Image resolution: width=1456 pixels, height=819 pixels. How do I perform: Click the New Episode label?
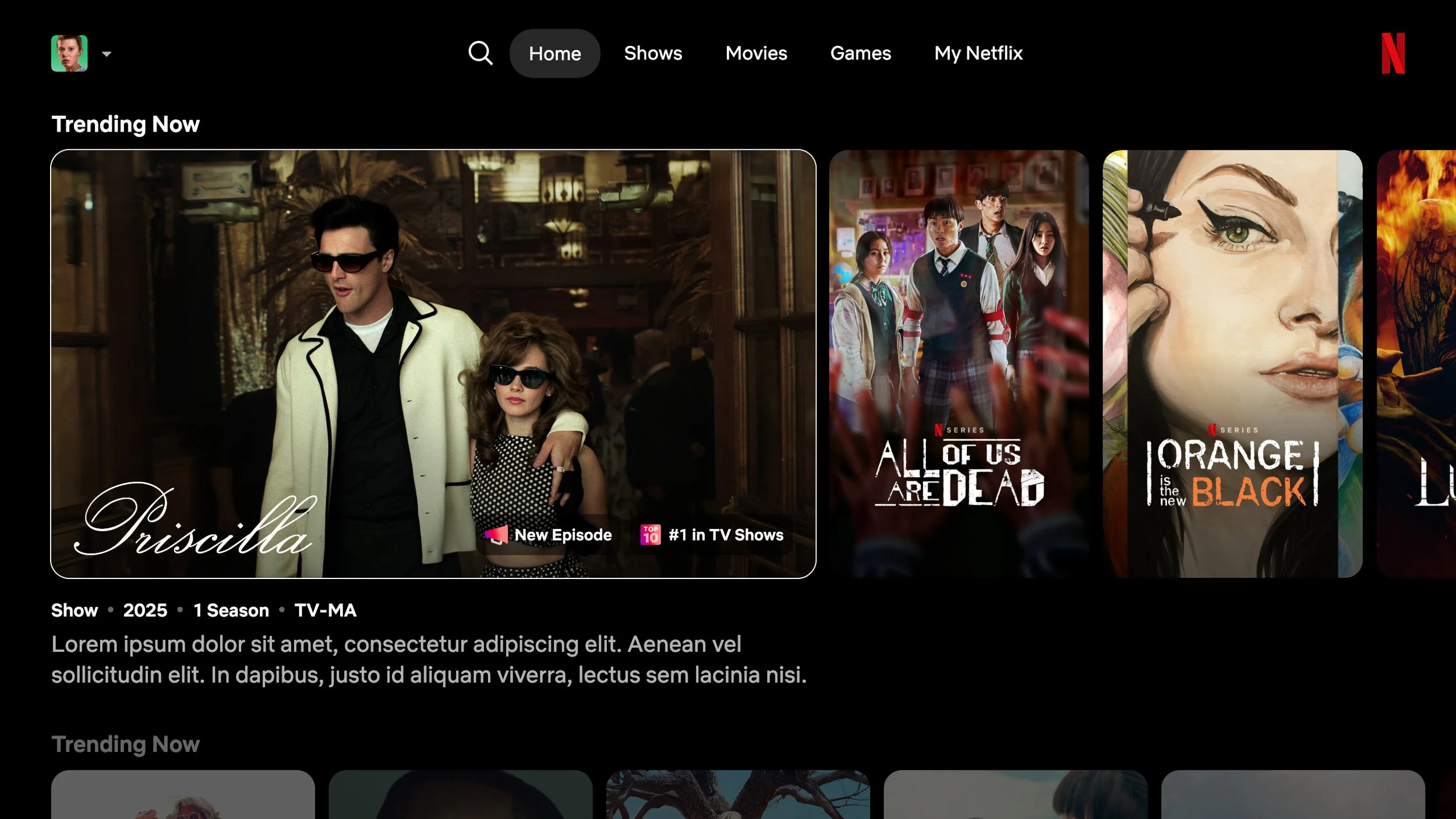[x=563, y=535]
